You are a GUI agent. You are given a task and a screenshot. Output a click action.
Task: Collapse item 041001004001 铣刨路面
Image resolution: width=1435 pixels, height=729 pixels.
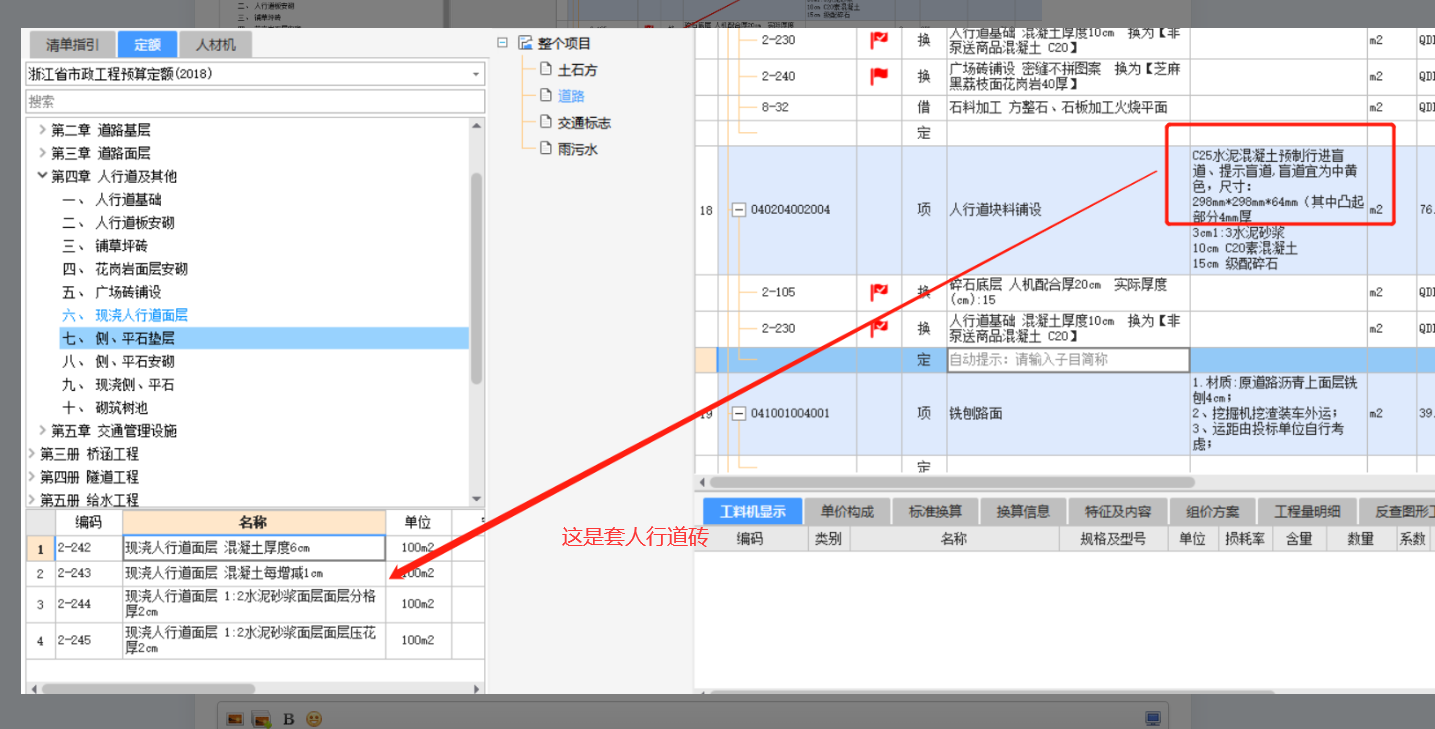(x=740, y=413)
